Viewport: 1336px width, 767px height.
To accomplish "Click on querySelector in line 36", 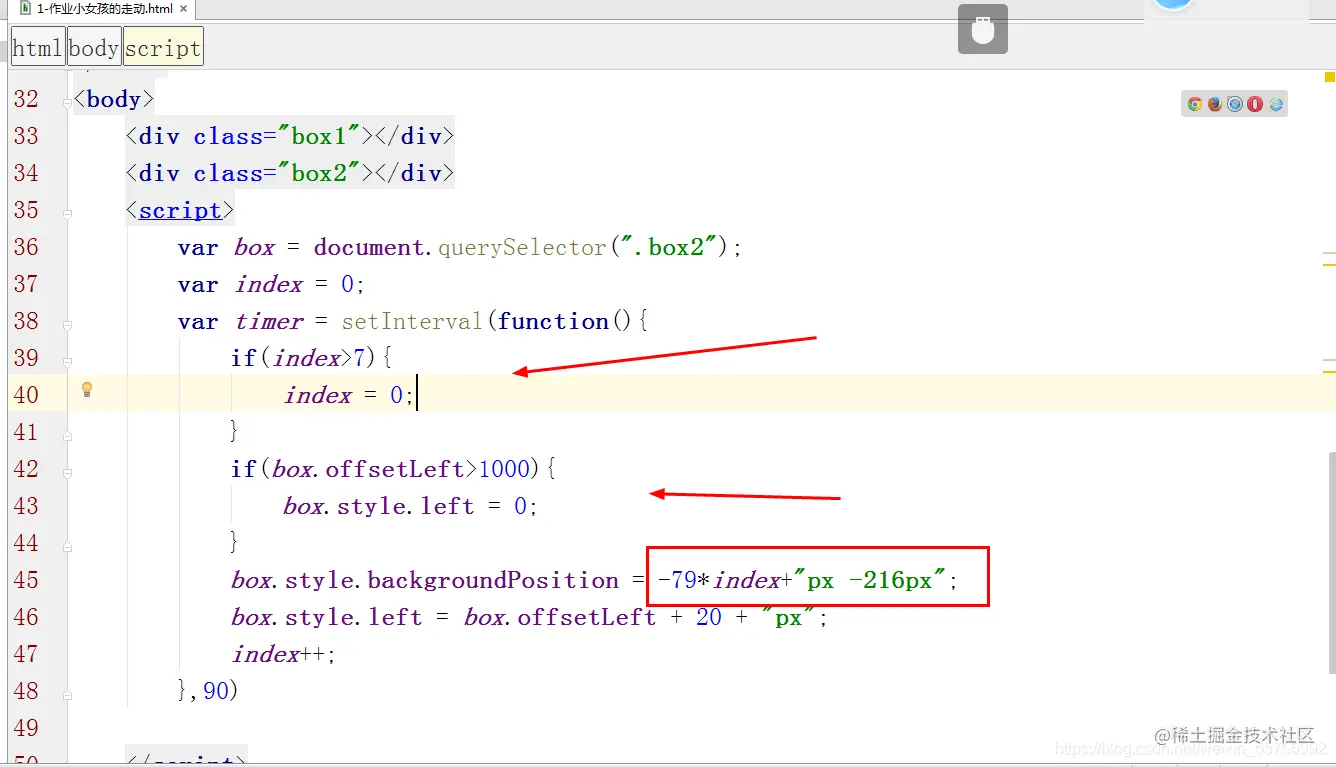I will click(x=522, y=247).
